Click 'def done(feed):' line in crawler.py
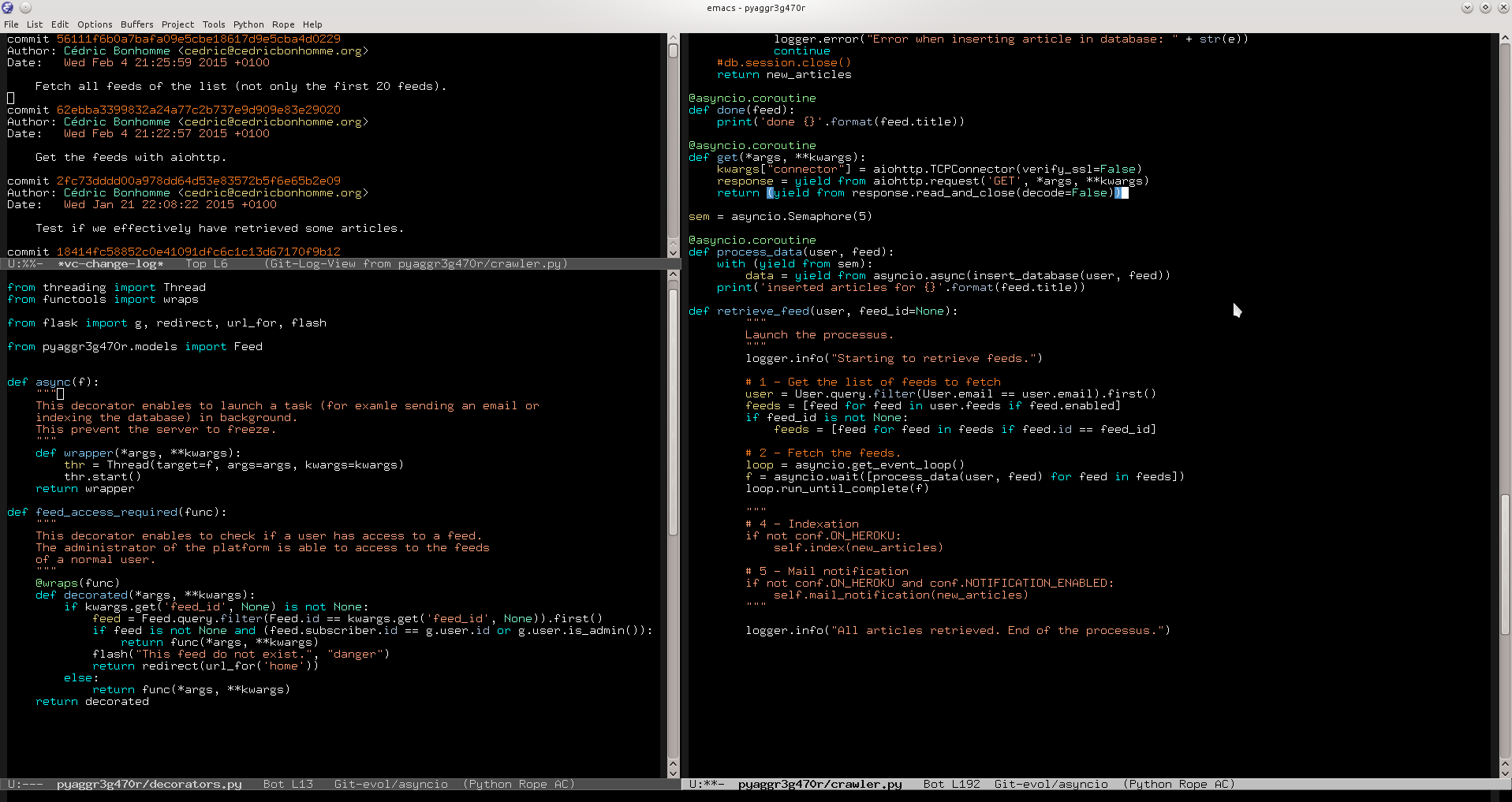This screenshot has height=802, width=1512. tap(741, 110)
